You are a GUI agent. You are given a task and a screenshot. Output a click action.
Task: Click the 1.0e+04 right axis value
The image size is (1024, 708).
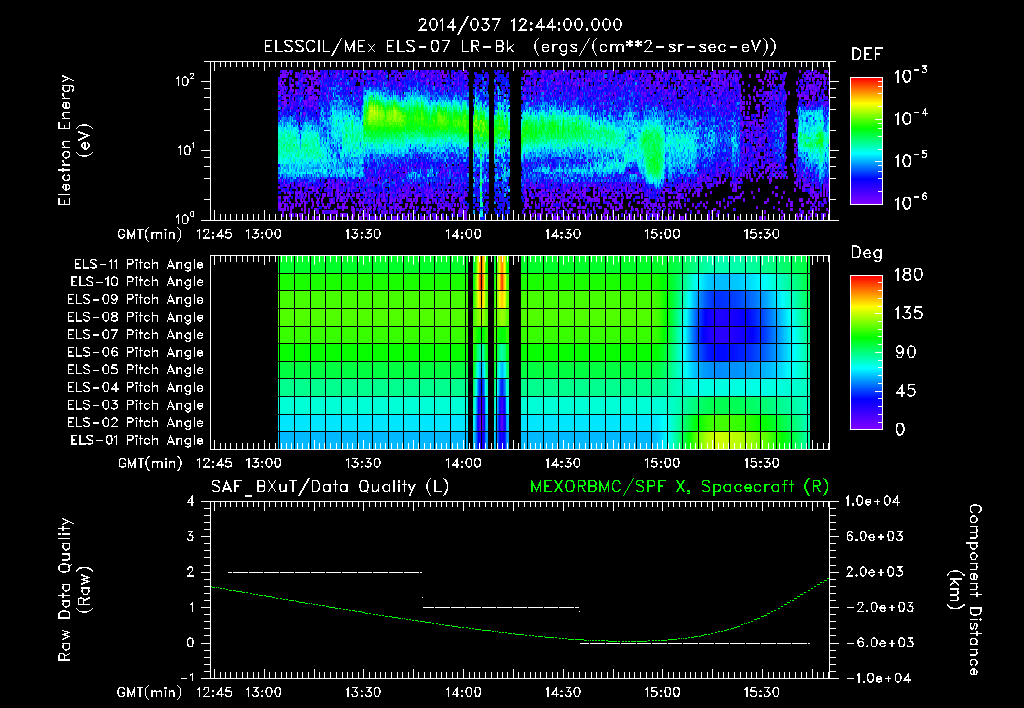tap(872, 501)
